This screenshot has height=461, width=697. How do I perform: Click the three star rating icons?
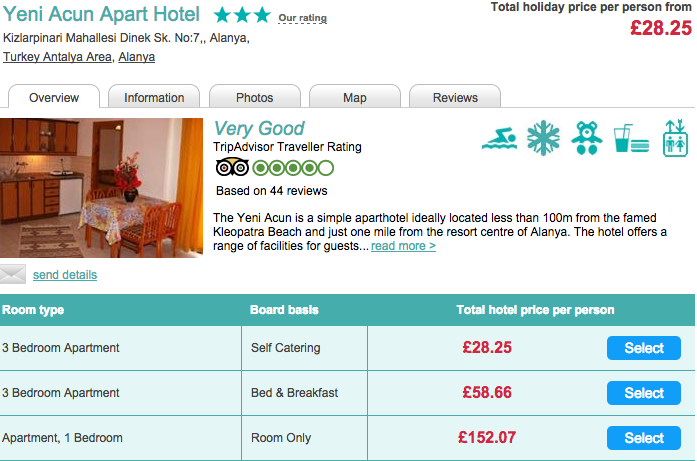coord(242,15)
